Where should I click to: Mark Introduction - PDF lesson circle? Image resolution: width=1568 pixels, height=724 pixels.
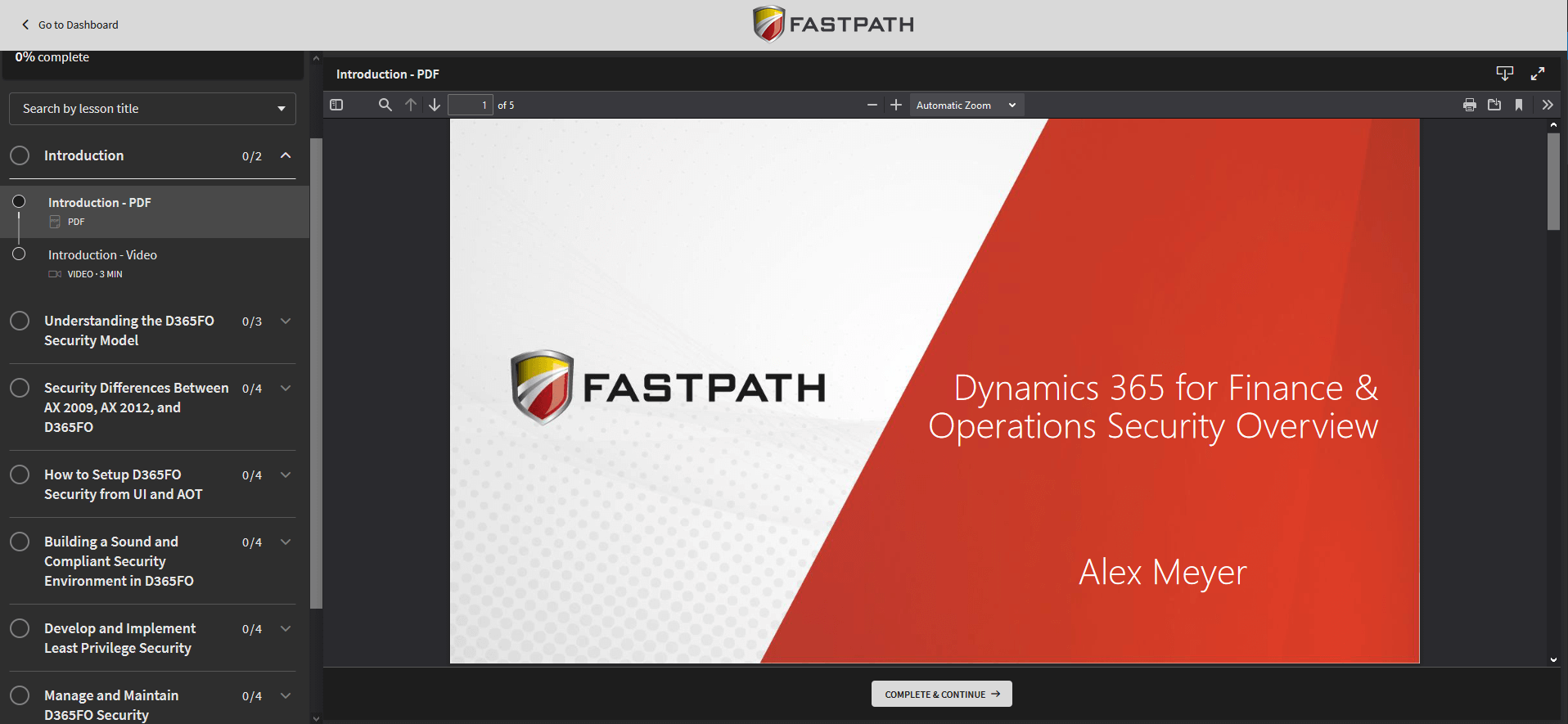click(19, 201)
